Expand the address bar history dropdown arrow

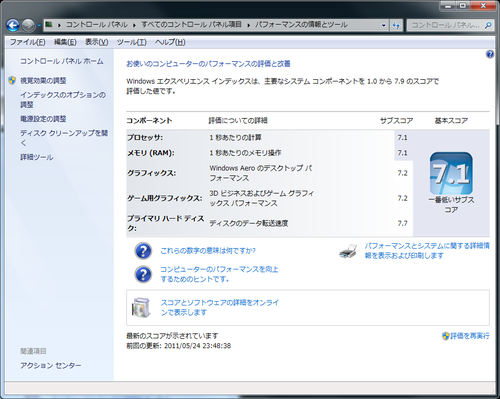pos(383,25)
